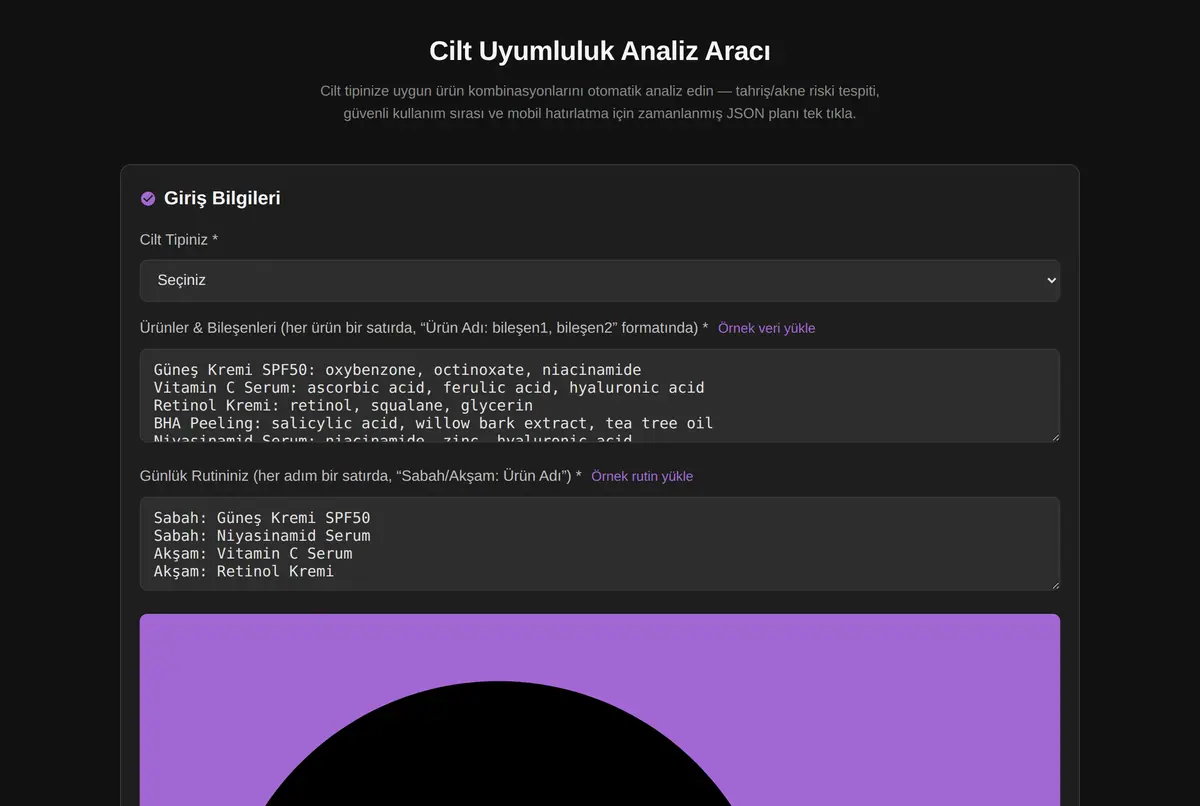Click the Cilt Tipiniz label
This screenshot has height=806, width=1200.
tap(179, 240)
